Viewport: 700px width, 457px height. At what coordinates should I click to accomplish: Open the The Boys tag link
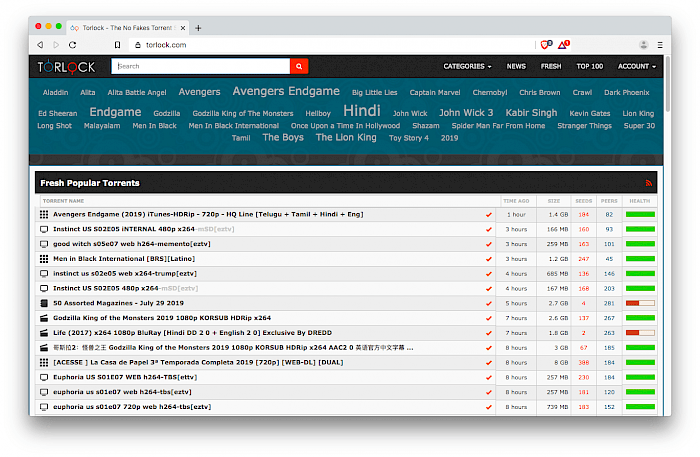[x=283, y=137]
